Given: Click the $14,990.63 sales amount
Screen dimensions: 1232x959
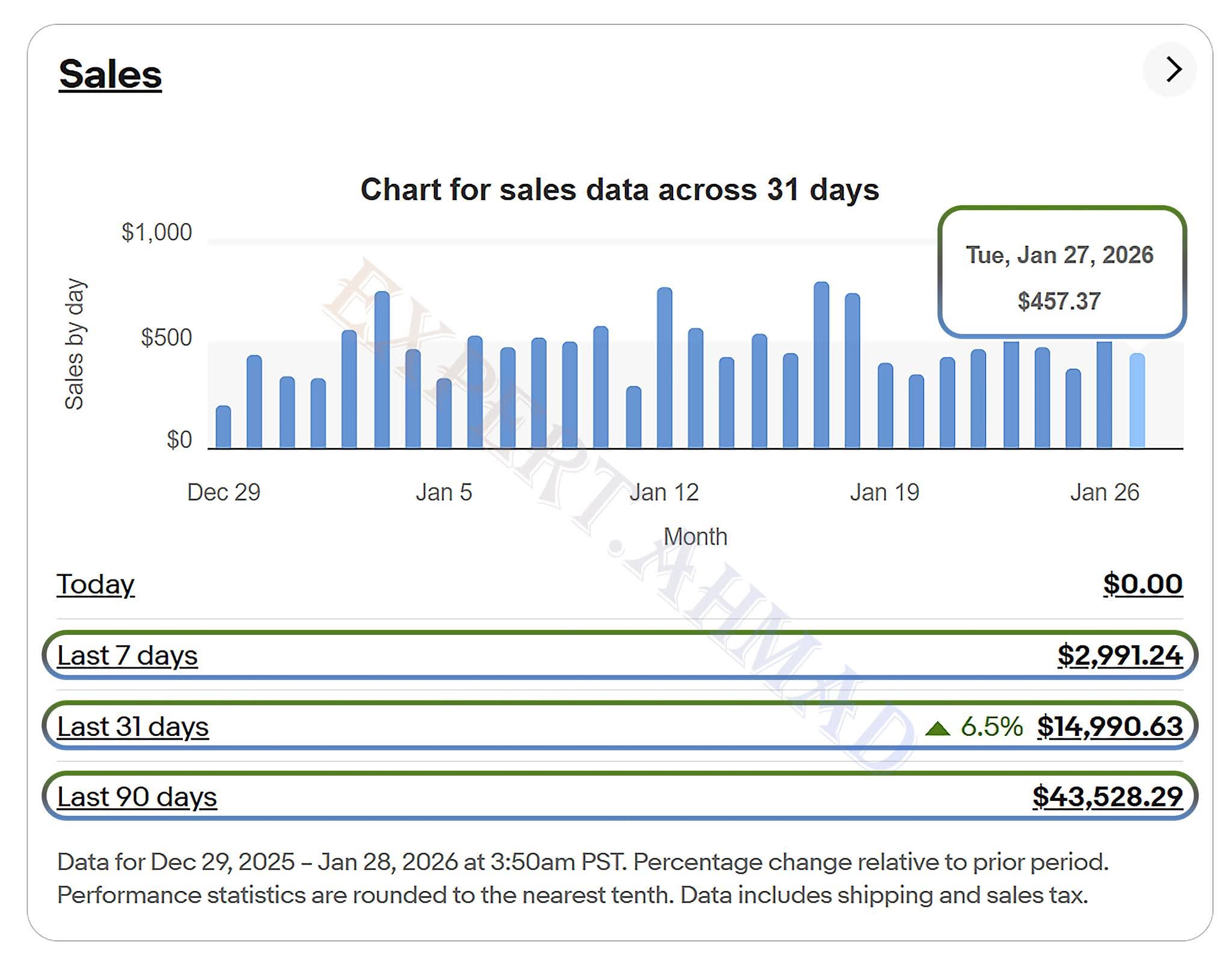Looking at the screenshot, I should [1109, 726].
